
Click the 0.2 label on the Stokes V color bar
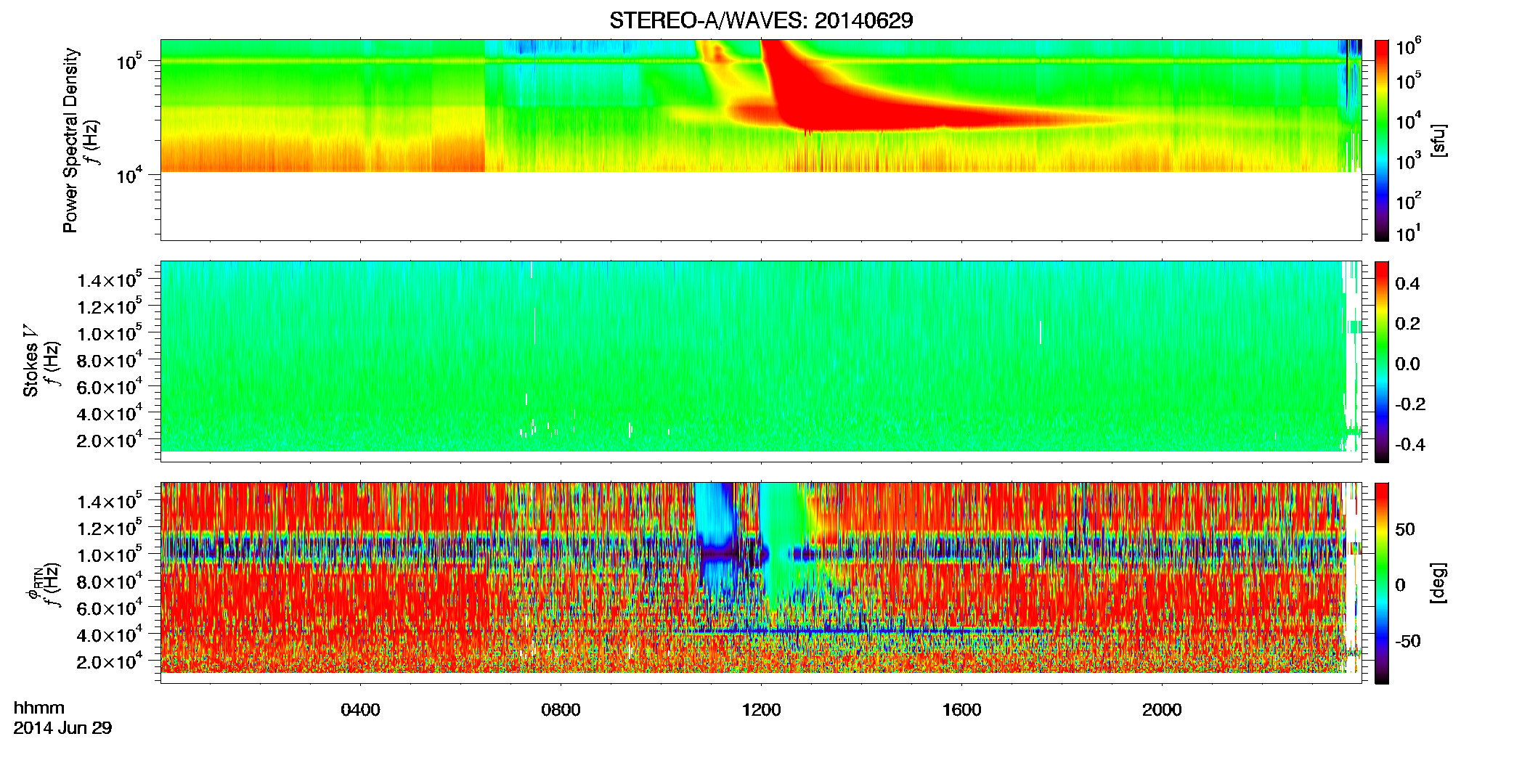pos(1407,324)
